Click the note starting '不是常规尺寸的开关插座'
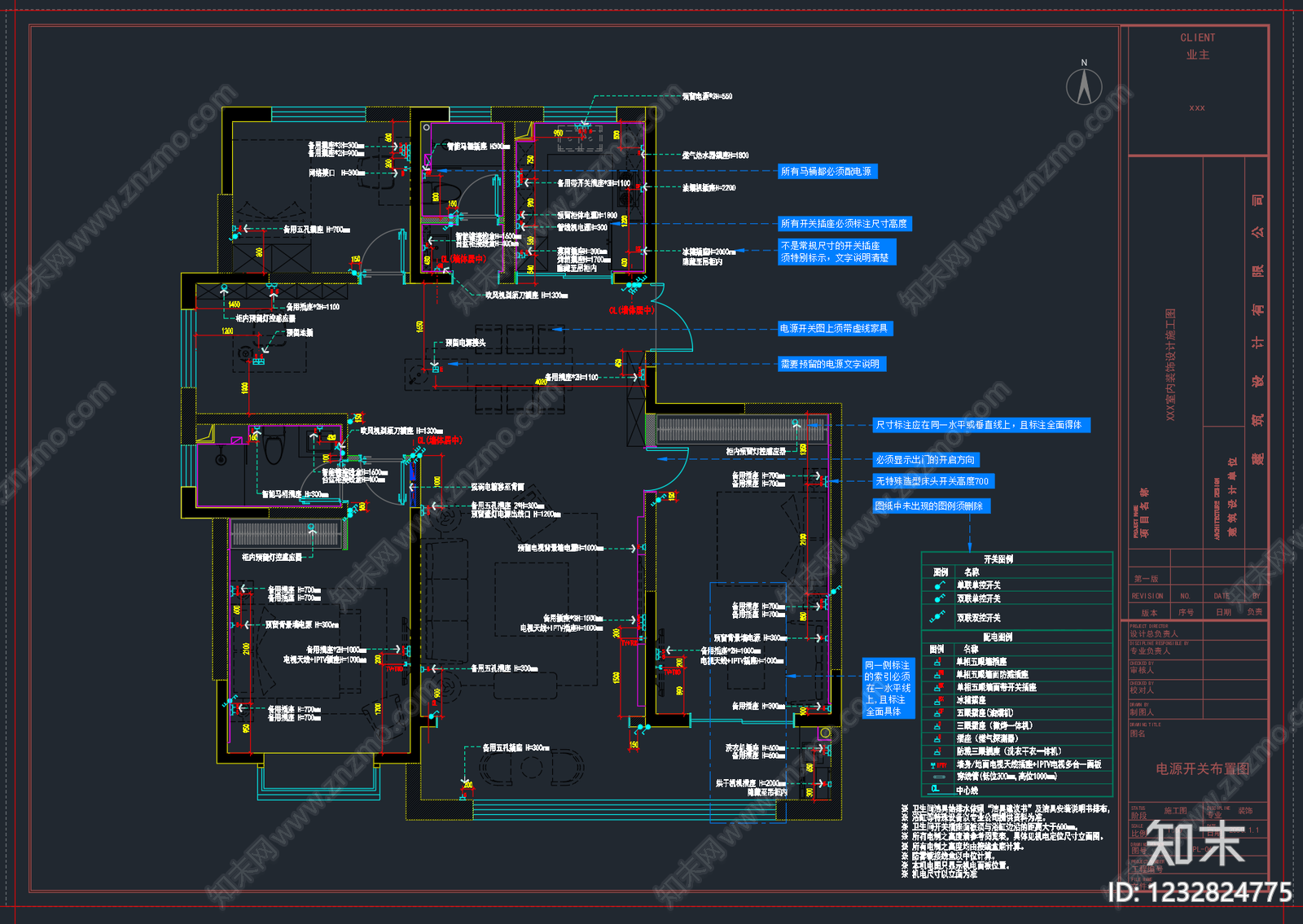Viewport: 1303px width, 924px height. pyautogui.click(x=836, y=252)
